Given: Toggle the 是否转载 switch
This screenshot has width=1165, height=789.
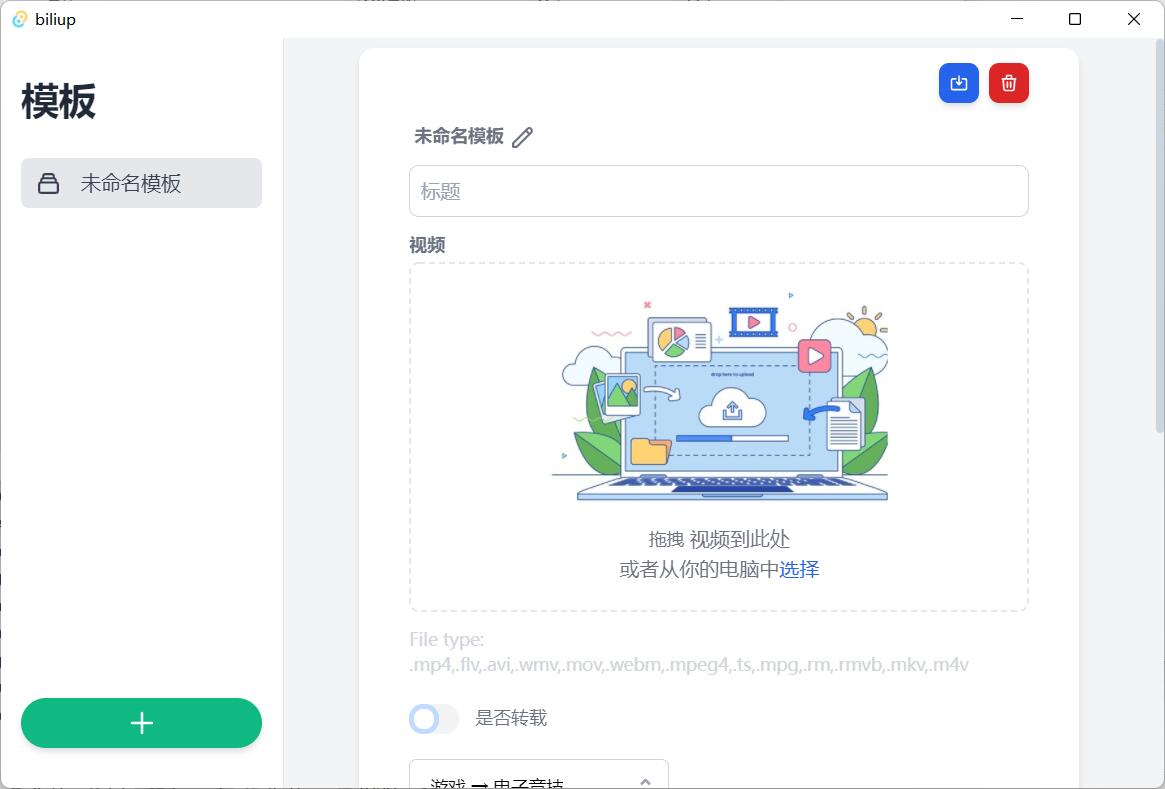Looking at the screenshot, I should [434, 718].
